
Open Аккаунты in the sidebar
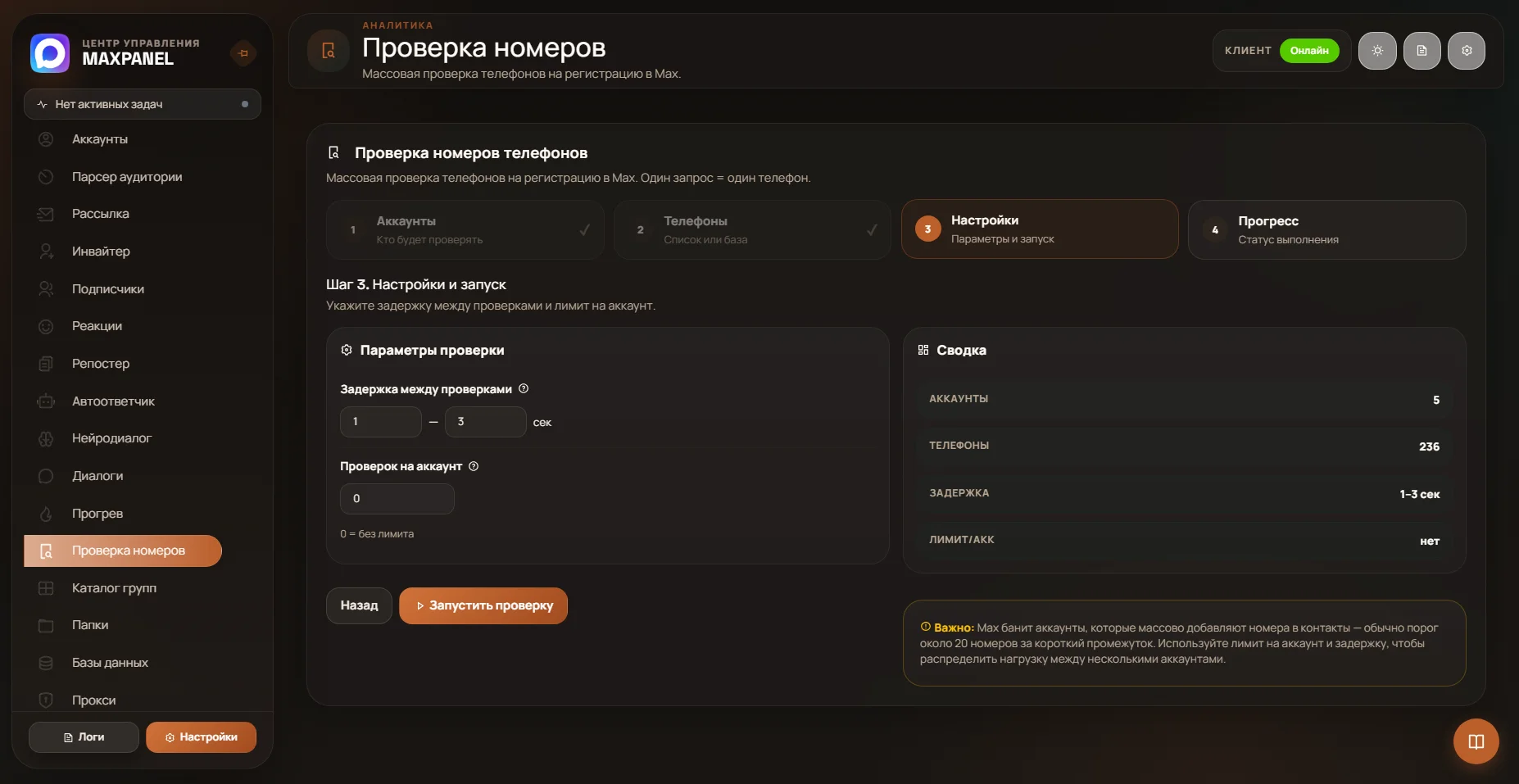point(100,139)
